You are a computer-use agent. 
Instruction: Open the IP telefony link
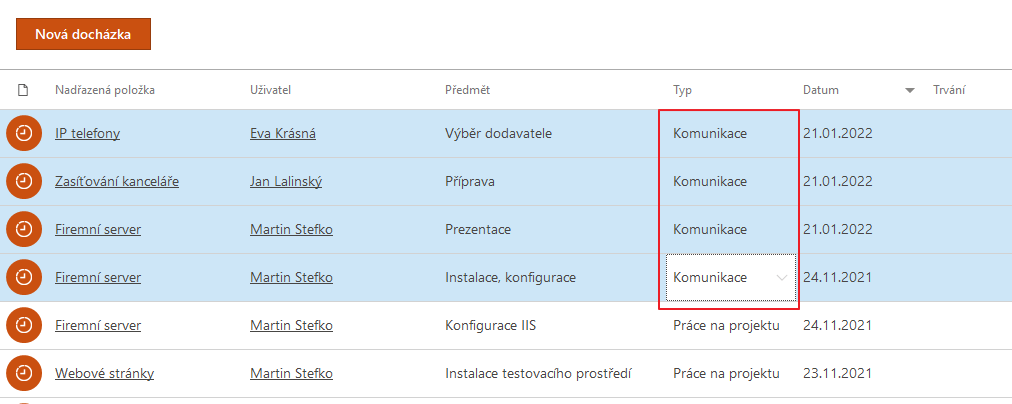pos(88,134)
